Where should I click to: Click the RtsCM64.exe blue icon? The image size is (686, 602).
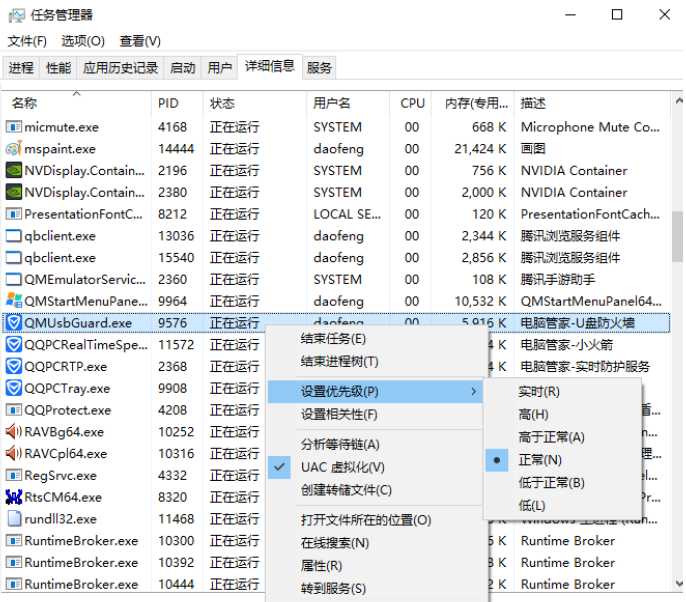[x=14, y=497]
